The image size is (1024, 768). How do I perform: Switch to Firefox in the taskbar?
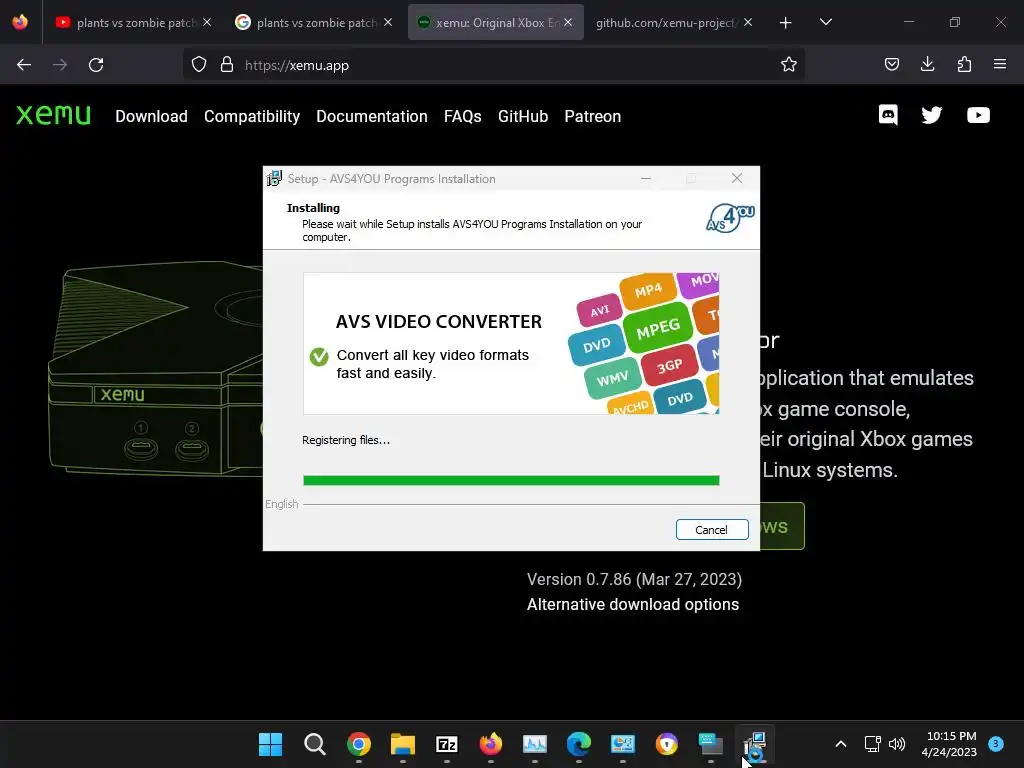(x=490, y=744)
